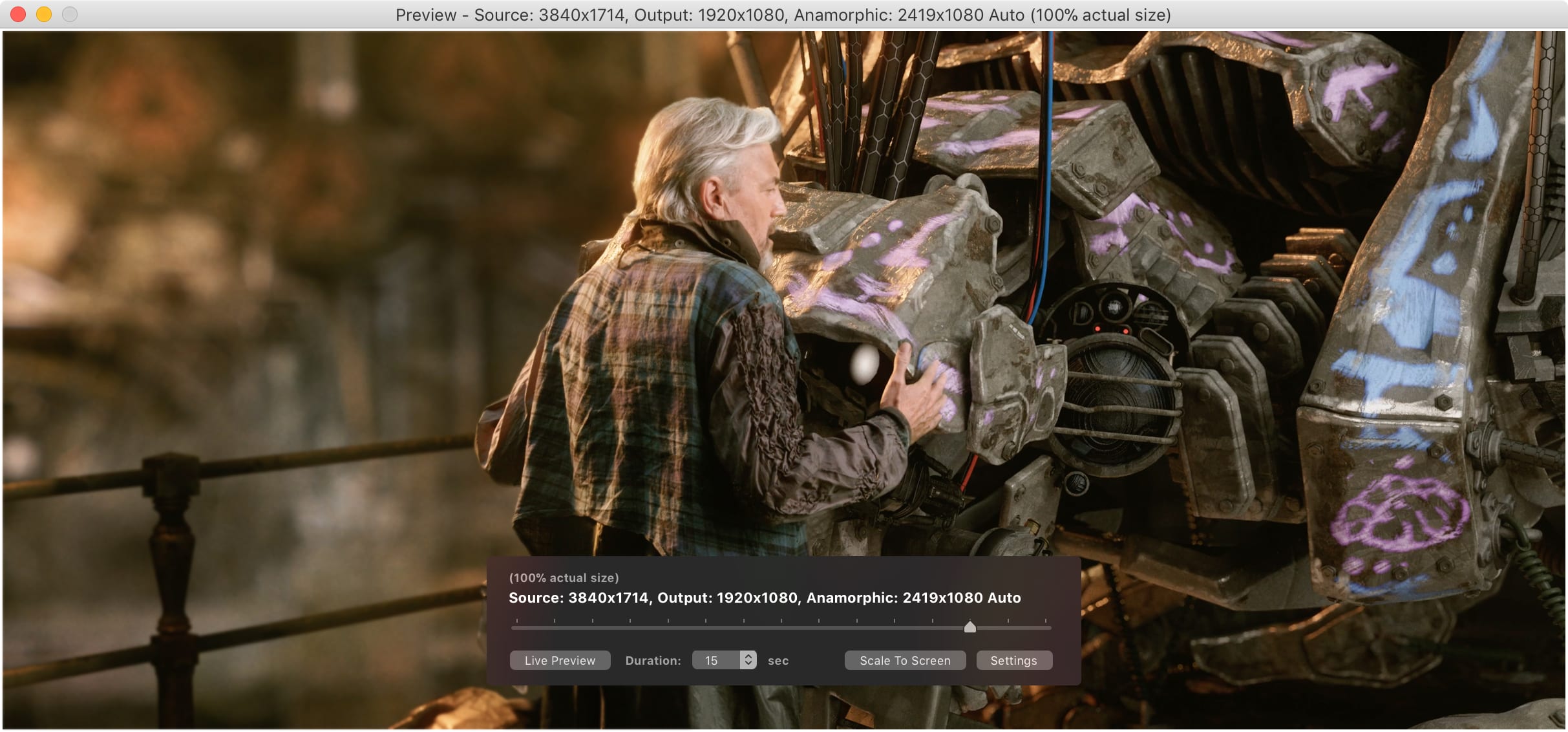Close the Preview window
The width and height of the screenshot is (1568, 732).
(x=19, y=14)
